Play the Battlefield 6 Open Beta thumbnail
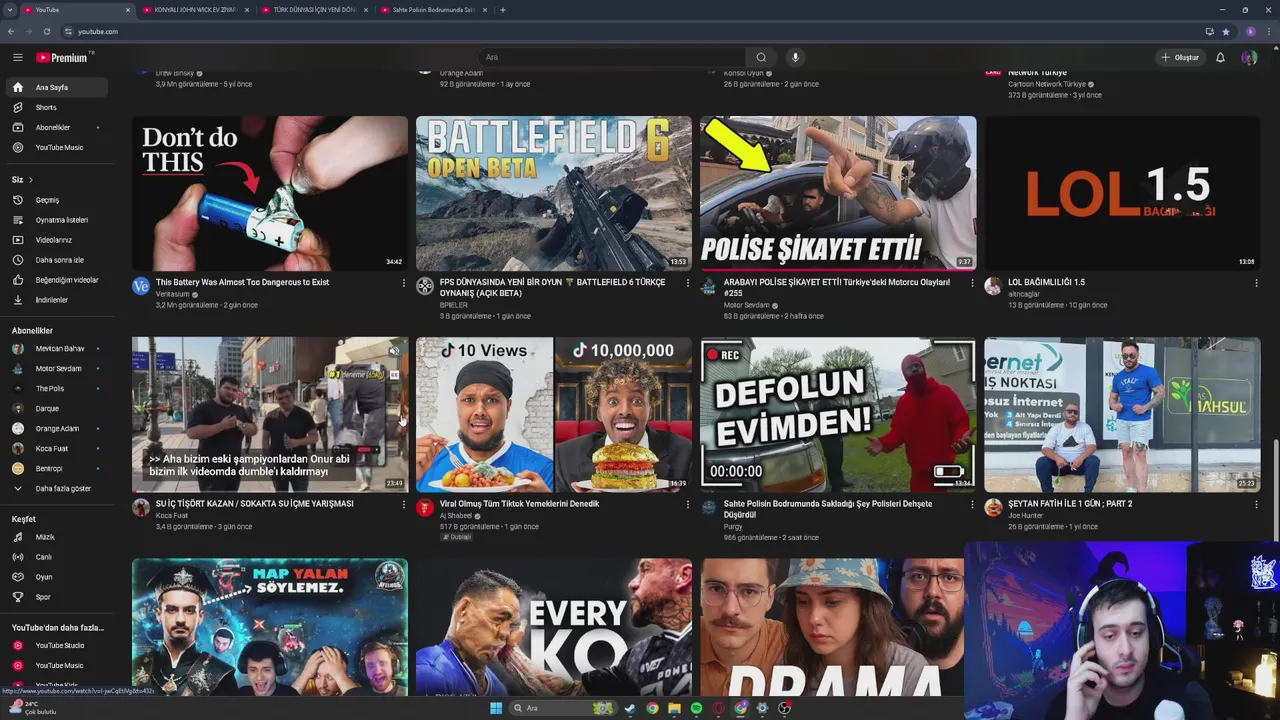The height and width of the screenshot is (720, 1280). tap(554, 193)
